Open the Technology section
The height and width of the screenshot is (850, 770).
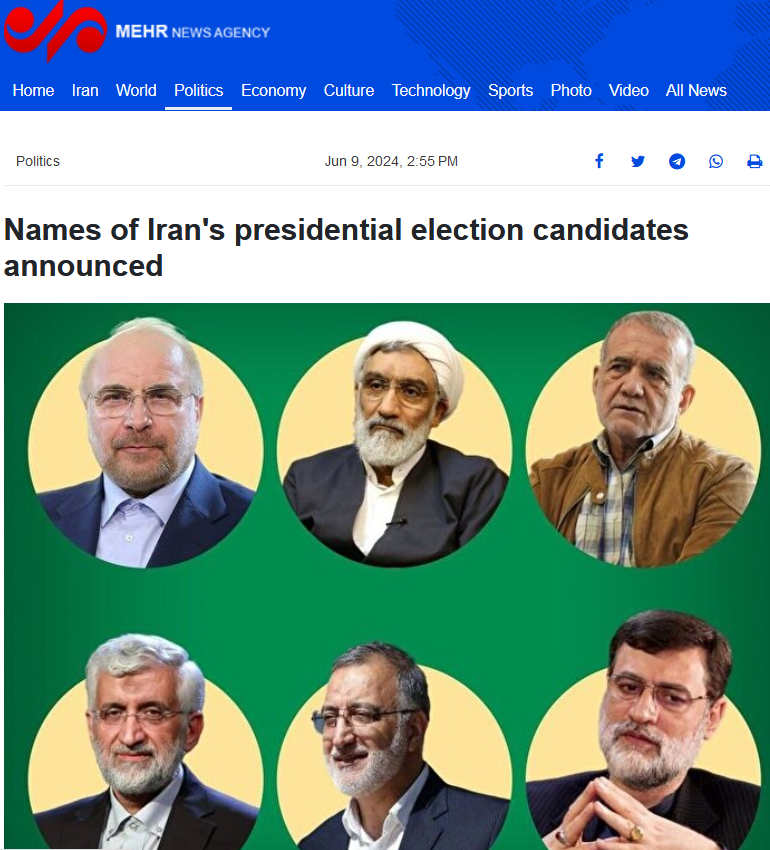point(431,90)
